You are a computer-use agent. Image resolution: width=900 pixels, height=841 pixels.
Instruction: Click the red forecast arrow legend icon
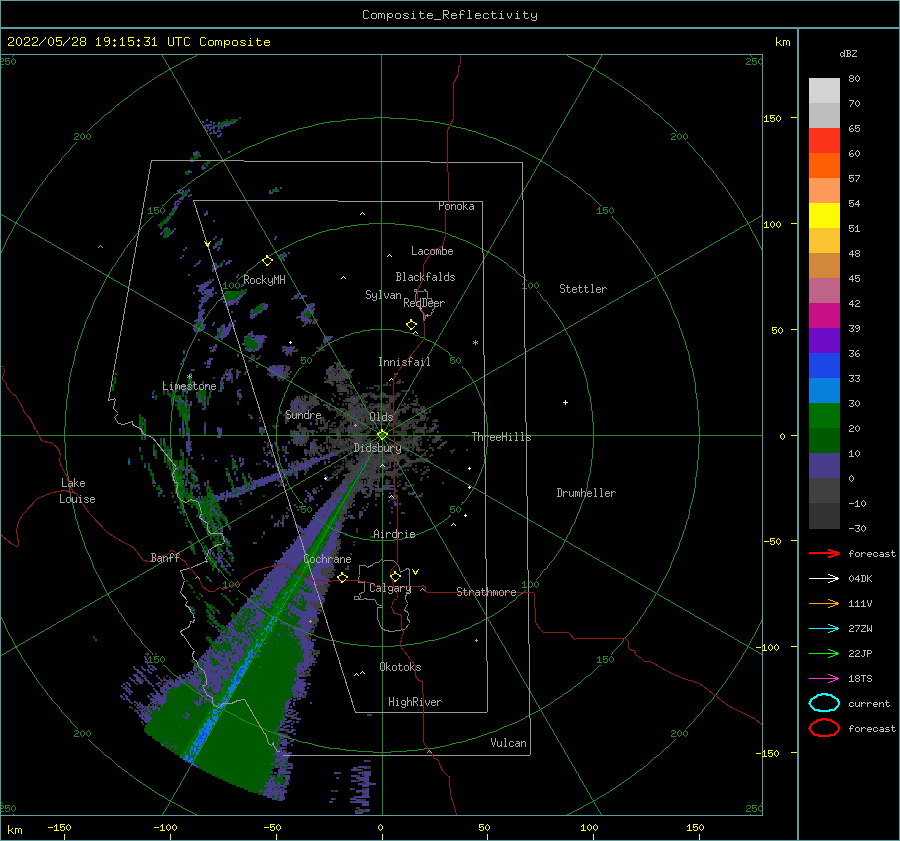pyautogui.click(x=824, y=553)
